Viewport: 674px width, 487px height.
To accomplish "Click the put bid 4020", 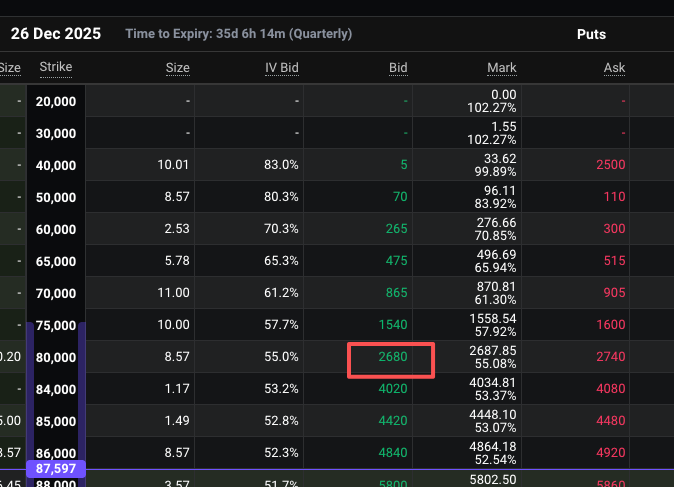I will (x=393, y=389).
